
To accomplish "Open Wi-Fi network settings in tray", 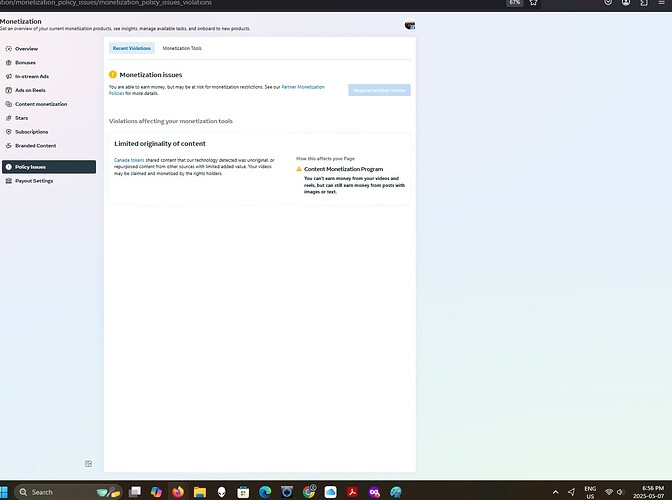I will (x=609, y=492).
